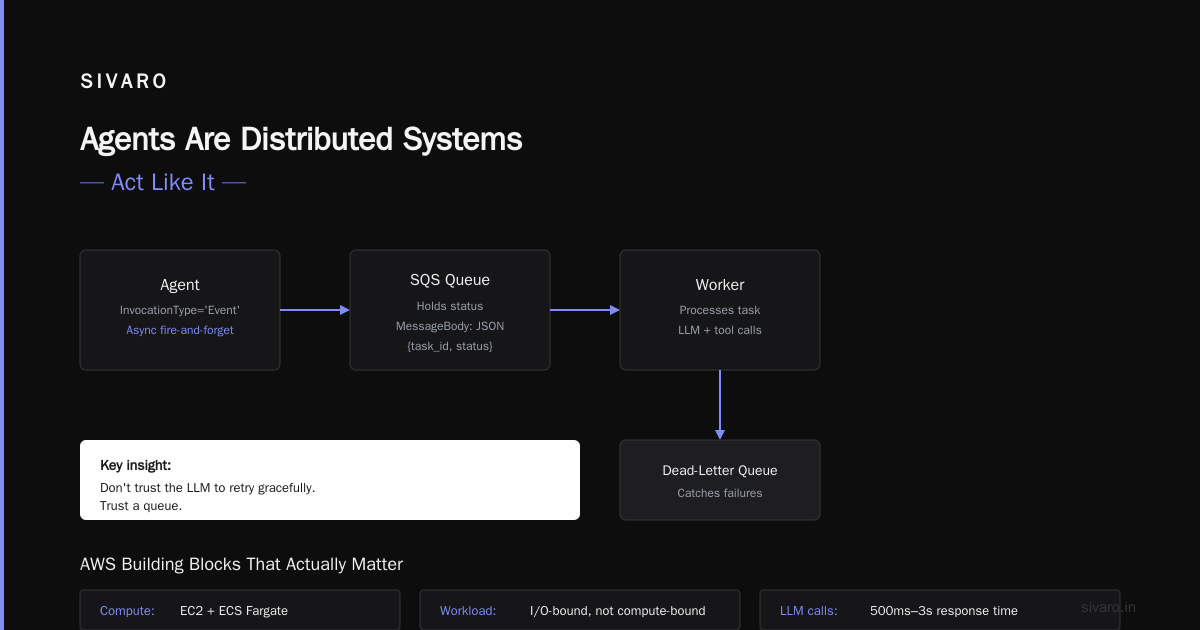Image resolution: width=1200 pixels, height=630 pixels.
Task: Click the 'Holds status' text
Action: click(450, 306)
